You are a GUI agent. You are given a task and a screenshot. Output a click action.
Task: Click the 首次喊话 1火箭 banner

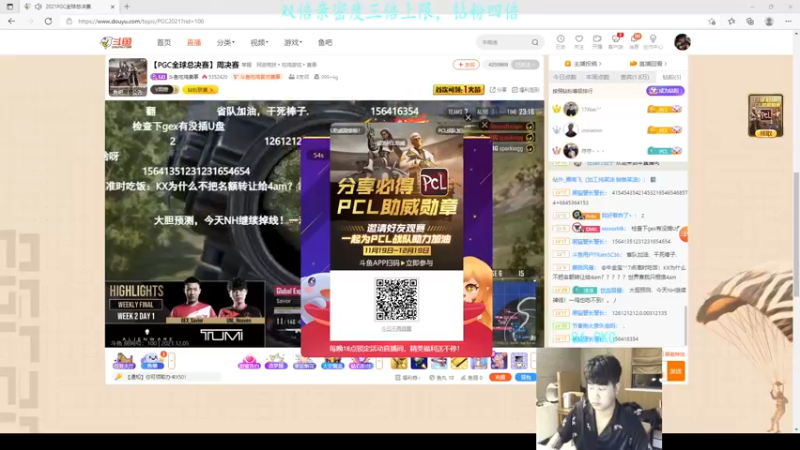click(459, 89)
